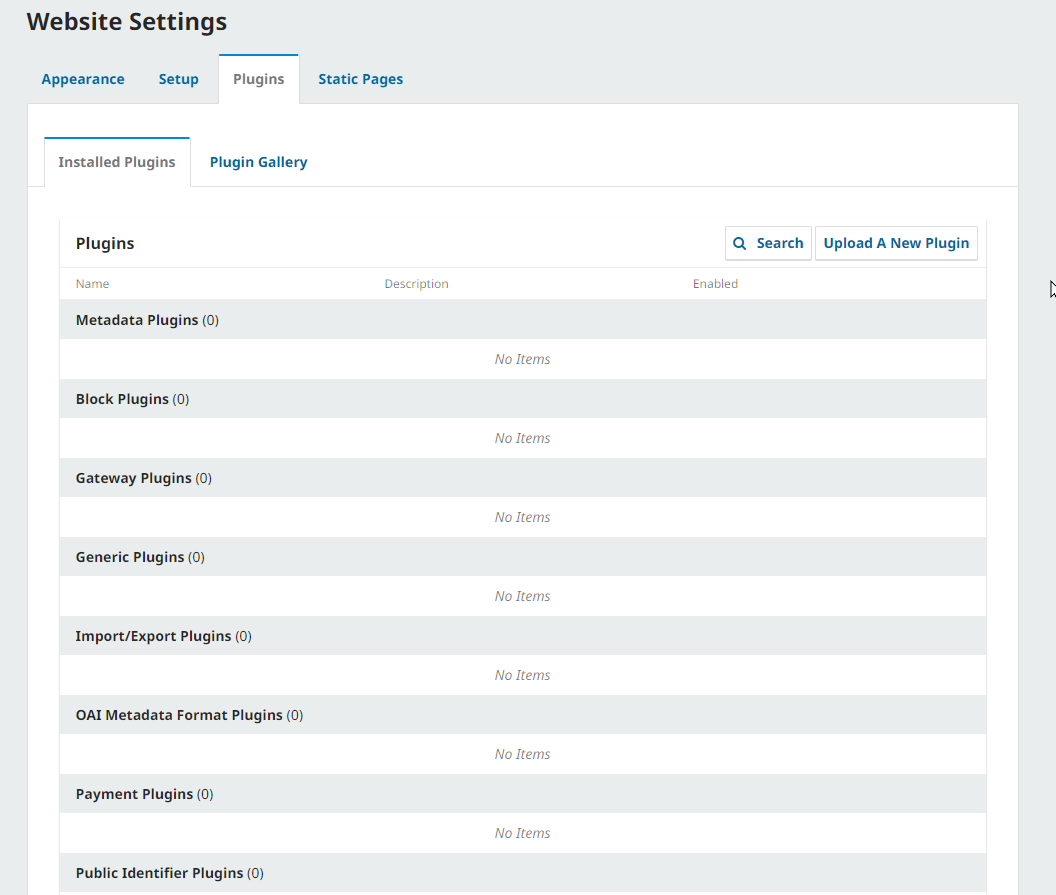The image size is (1056, 895).
Task: Switch to the Setup tab
Action: (x=178, y=79)
